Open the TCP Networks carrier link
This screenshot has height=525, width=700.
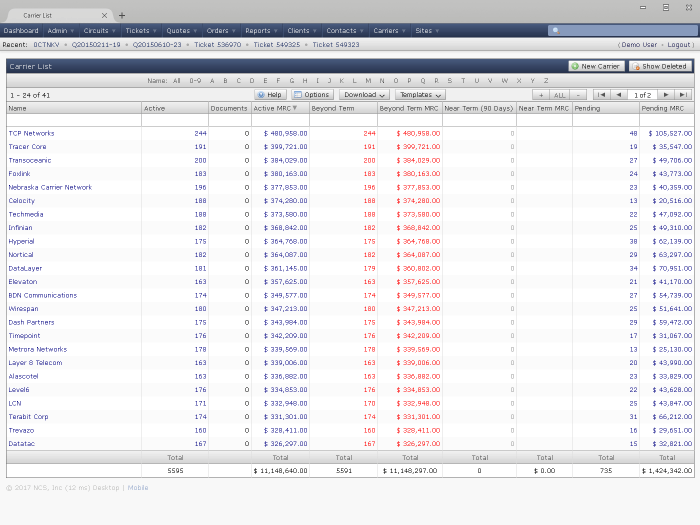pos(32,133)
